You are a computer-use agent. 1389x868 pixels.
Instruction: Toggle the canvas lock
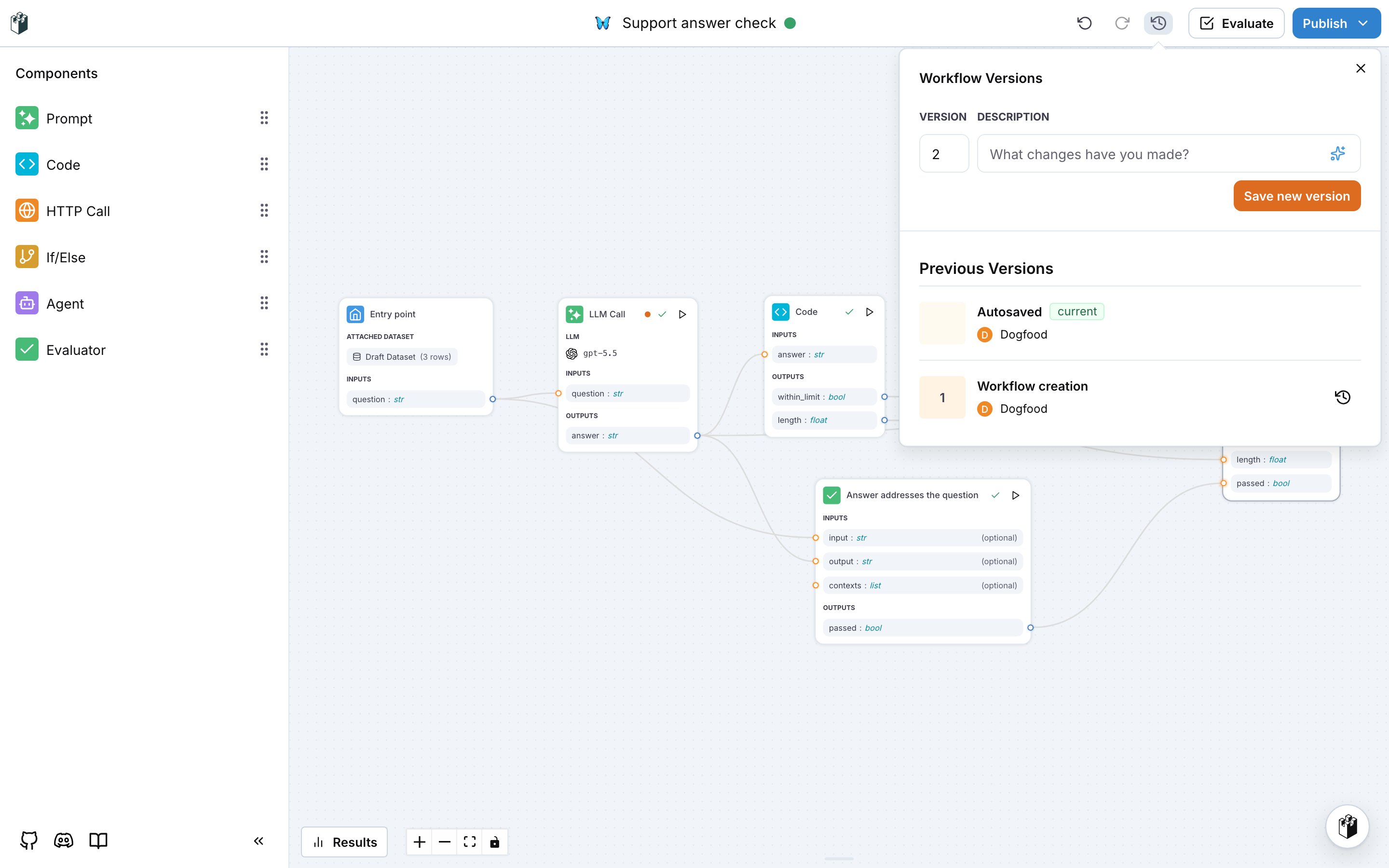pyautogui.click(x=495, y=842)
